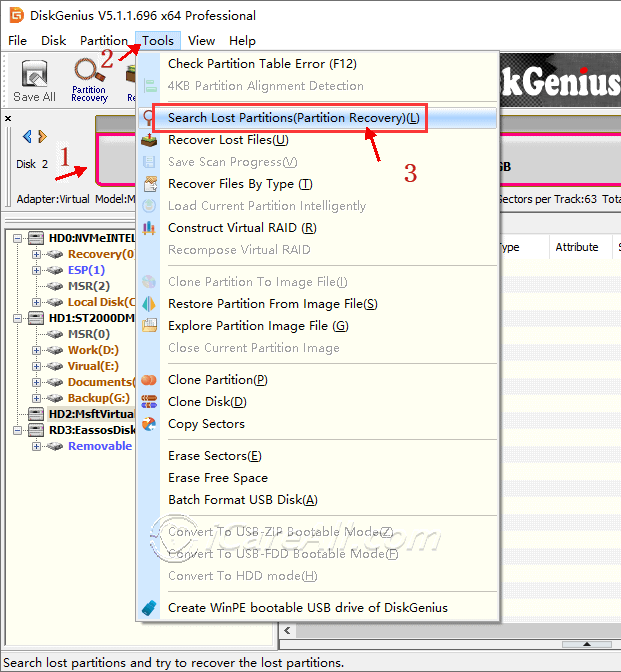The height and width of the screenshot is (672, 621).
Task: Click the Restore Partition From Image icon
Action: 149,304
